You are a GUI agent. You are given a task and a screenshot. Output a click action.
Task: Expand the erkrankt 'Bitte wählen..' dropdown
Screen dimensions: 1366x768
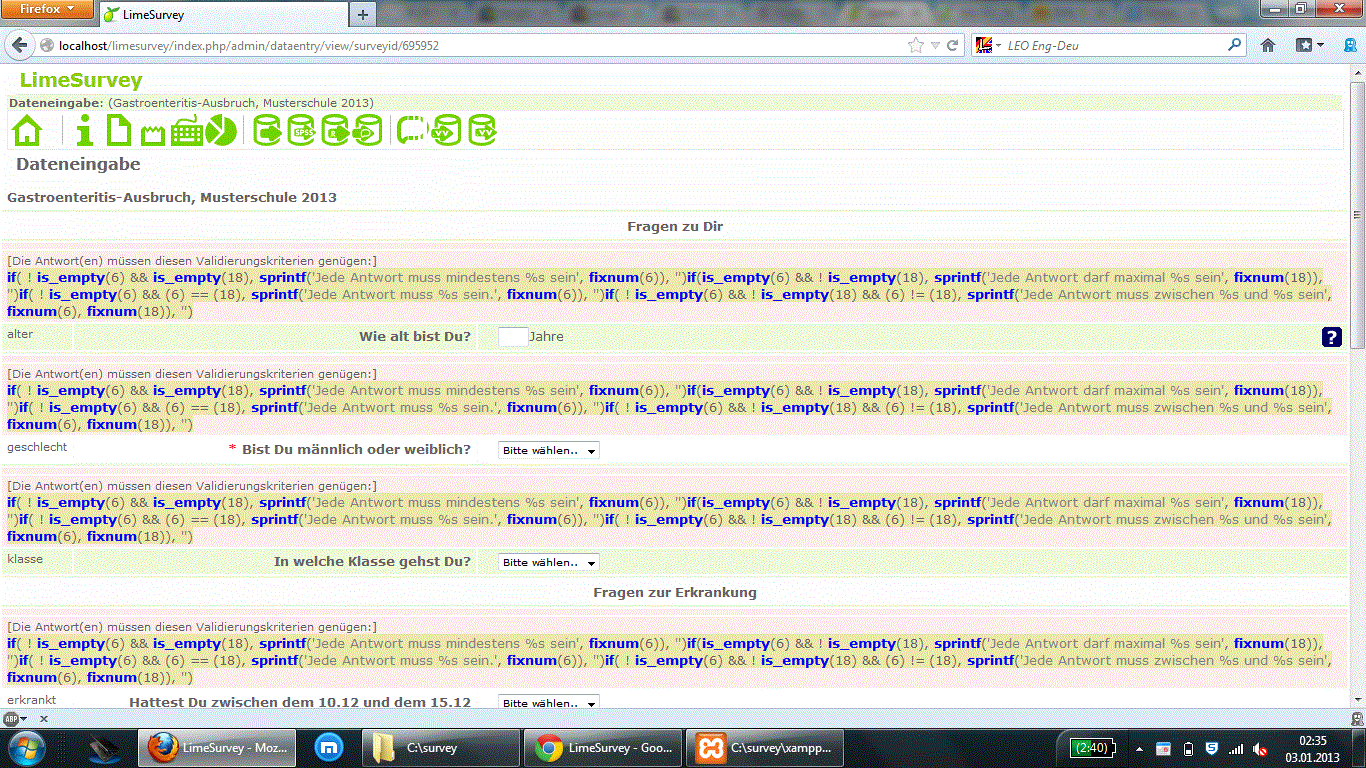click(x=548, y=703)
